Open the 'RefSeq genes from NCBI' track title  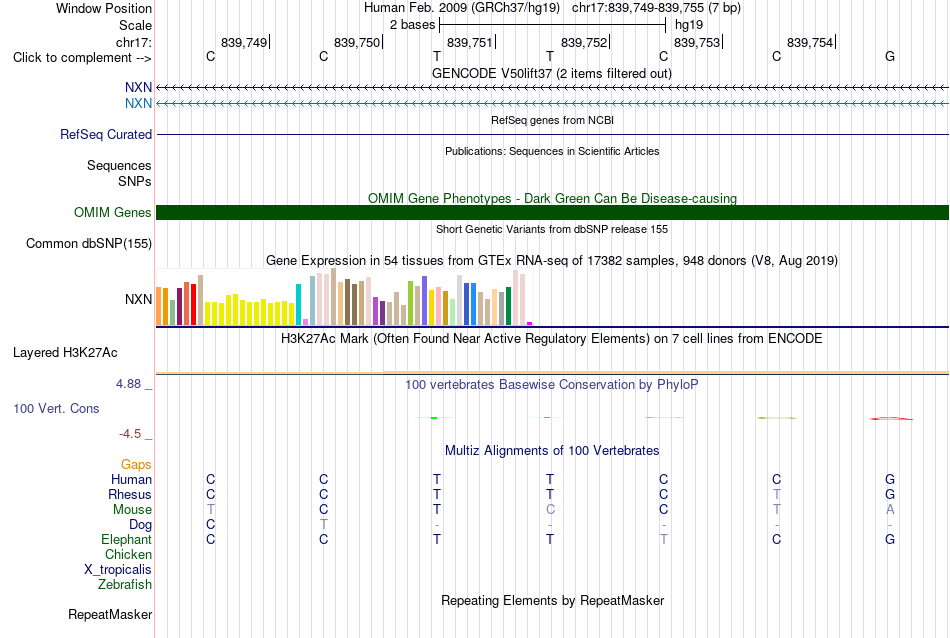click(552, 120)
